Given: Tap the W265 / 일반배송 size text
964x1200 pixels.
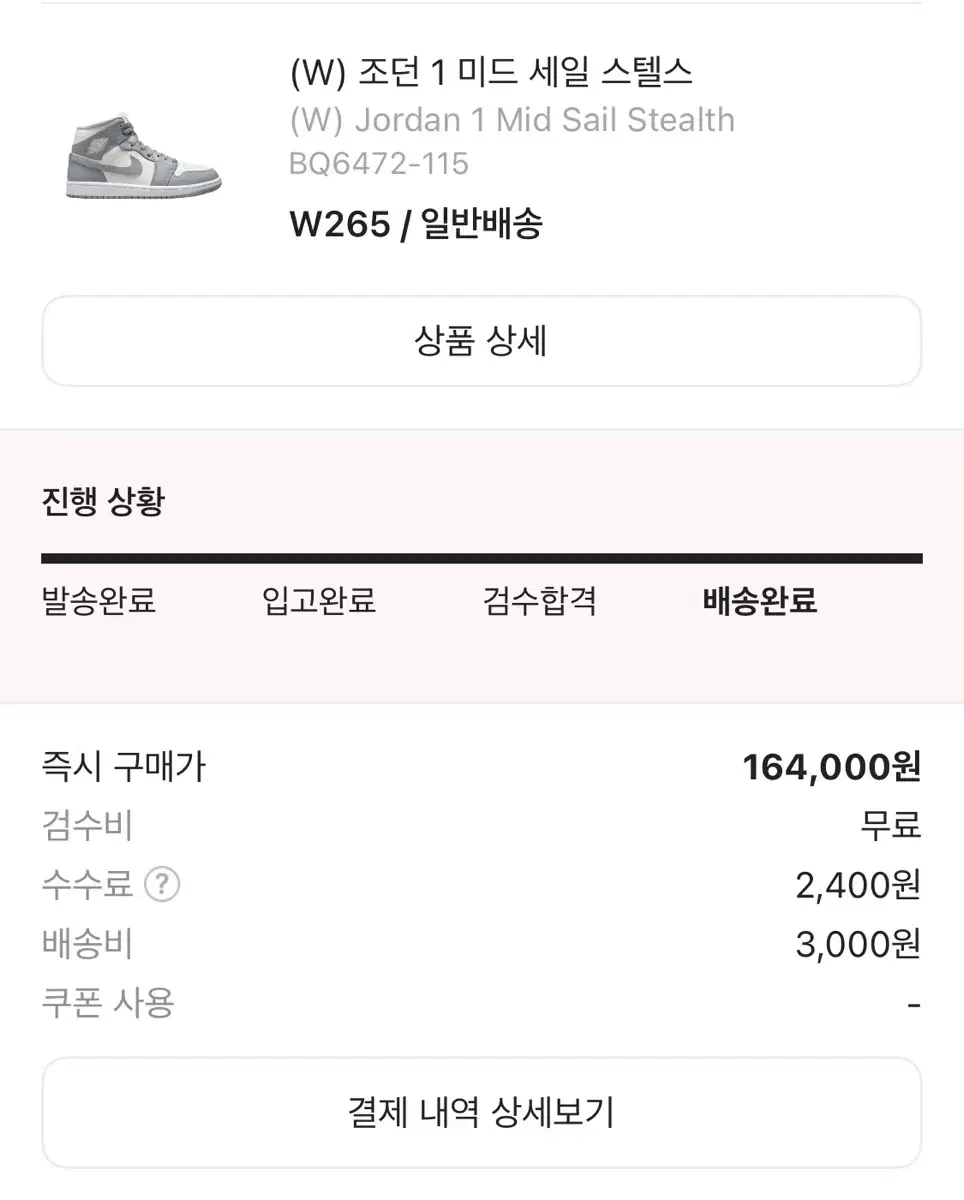Looking at the screenshot, I should (x=416, y=225).
